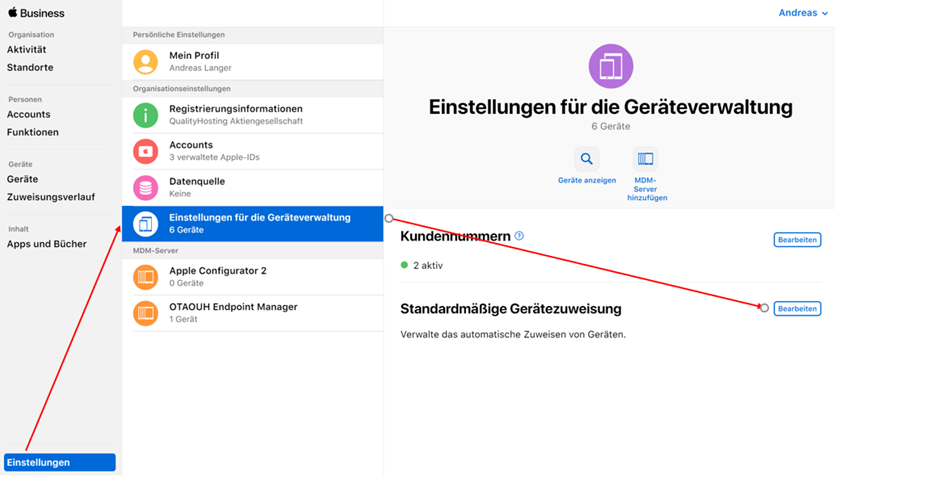Click the OTAOUH Endpoint Manager server icon
The height and width of the screenshot is (498, 945).
(x=145, y=313)
